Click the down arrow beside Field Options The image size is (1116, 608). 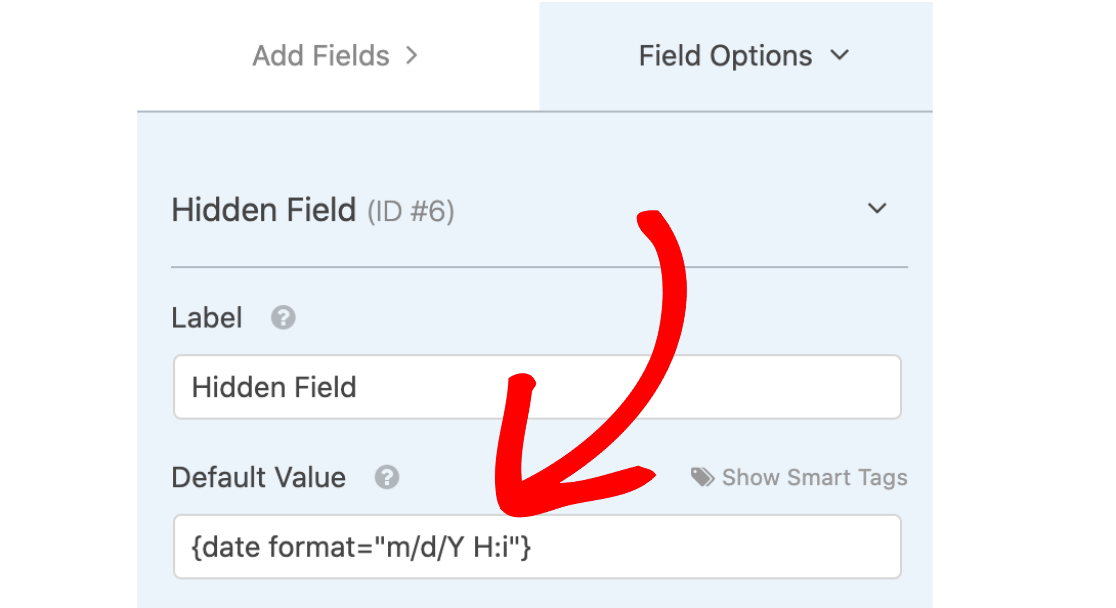tap(840, 55)
